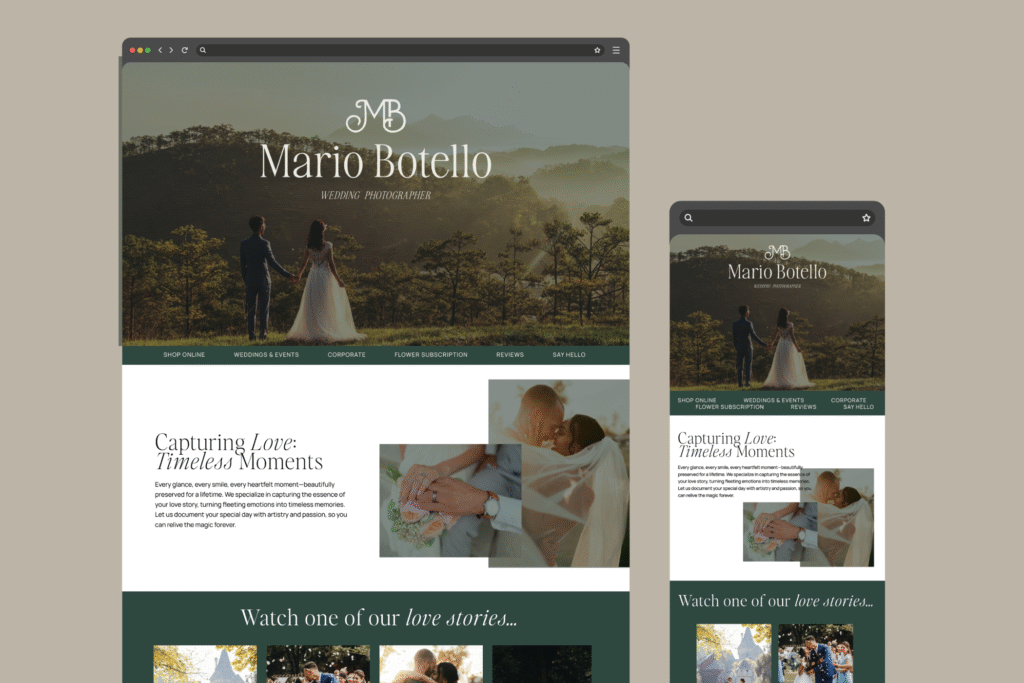Go to Corporate in desktop navigation bar
The height and width of the screenshot is (683, 1024).
346,355
